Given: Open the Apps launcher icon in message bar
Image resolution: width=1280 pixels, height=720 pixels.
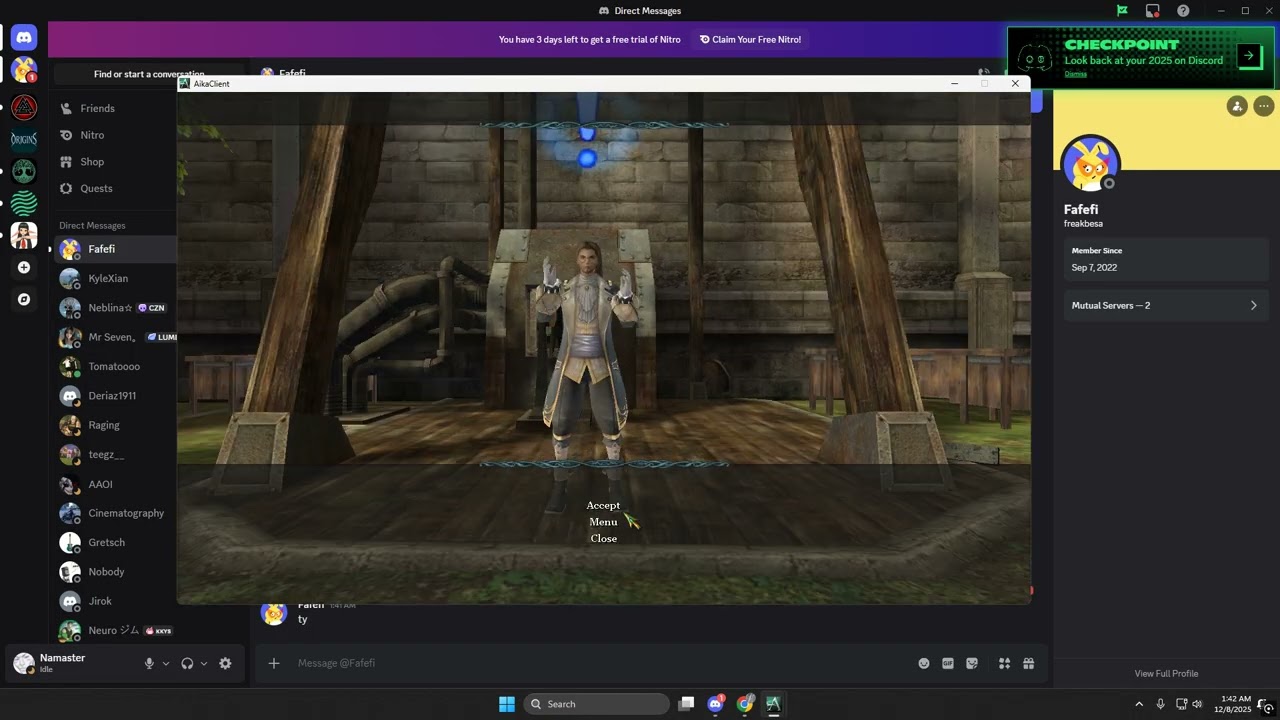Looking at the screenshot, I should pyautogui.click(x=1004, y=663).
